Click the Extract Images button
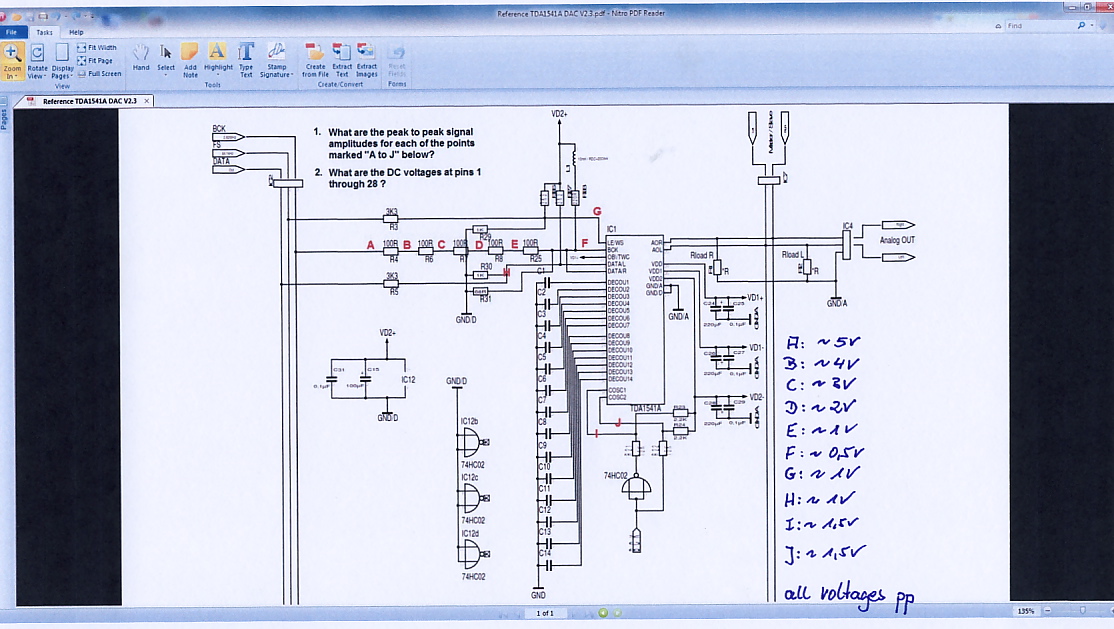The width and height of the screenshot is (1114, 629). click(x=366, y=60)
